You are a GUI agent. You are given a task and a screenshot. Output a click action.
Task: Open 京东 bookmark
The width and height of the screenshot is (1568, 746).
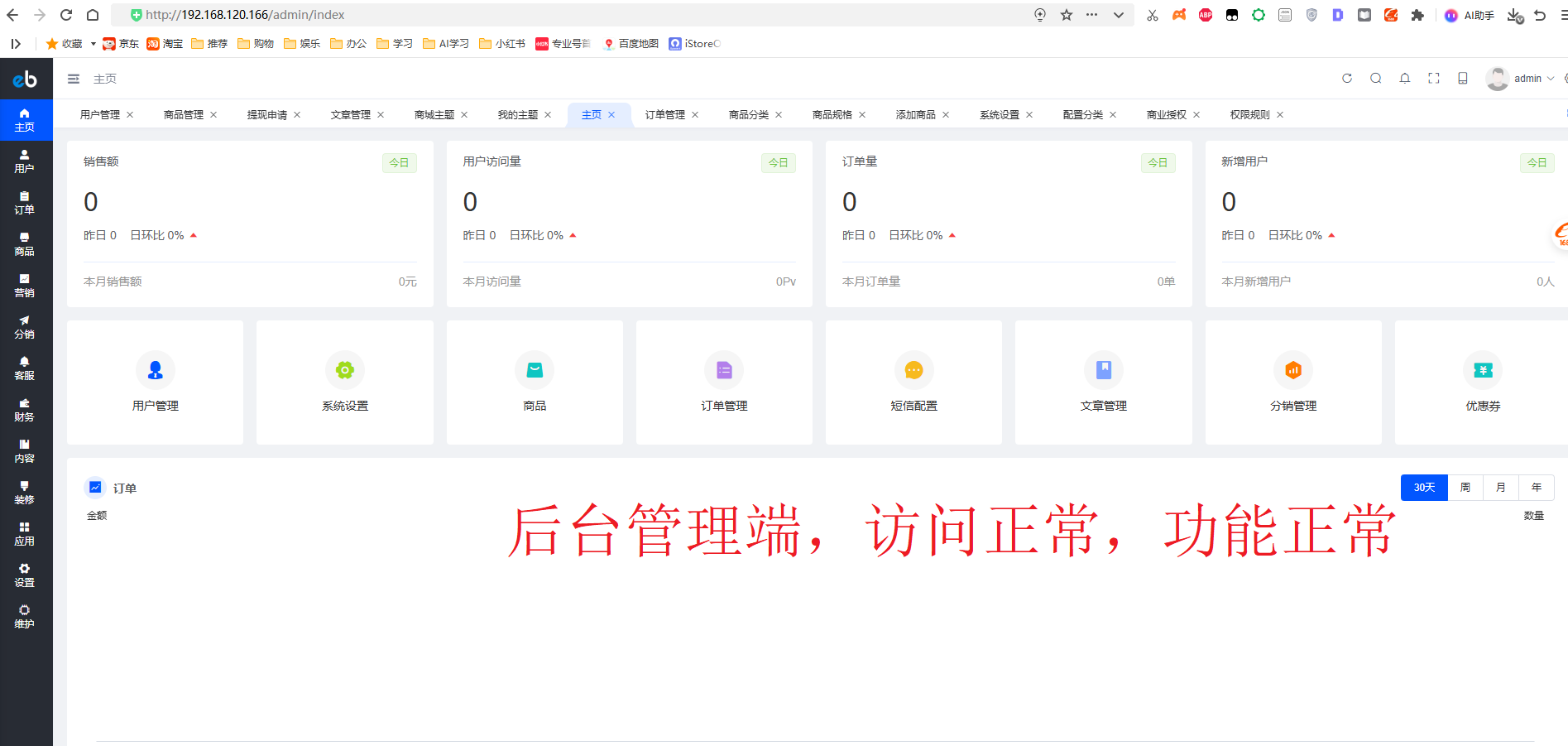(x=121, y=44)
